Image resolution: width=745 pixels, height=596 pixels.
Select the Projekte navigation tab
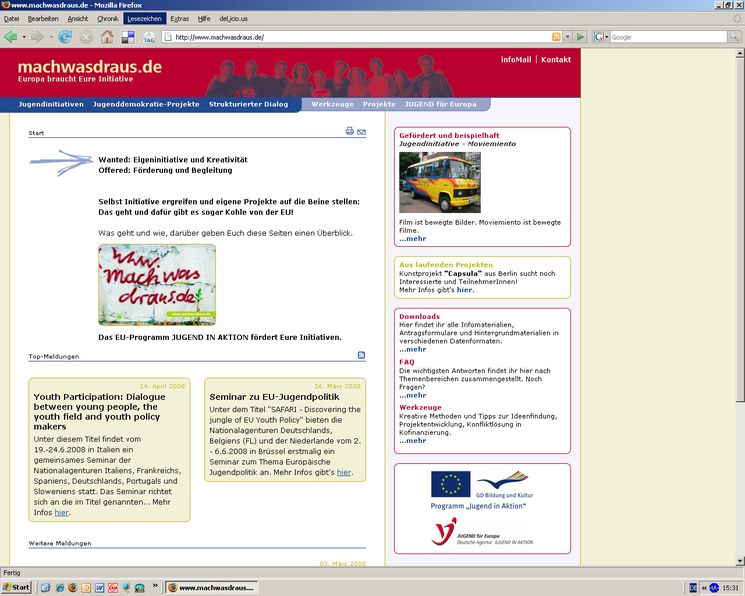coord(379,104)
